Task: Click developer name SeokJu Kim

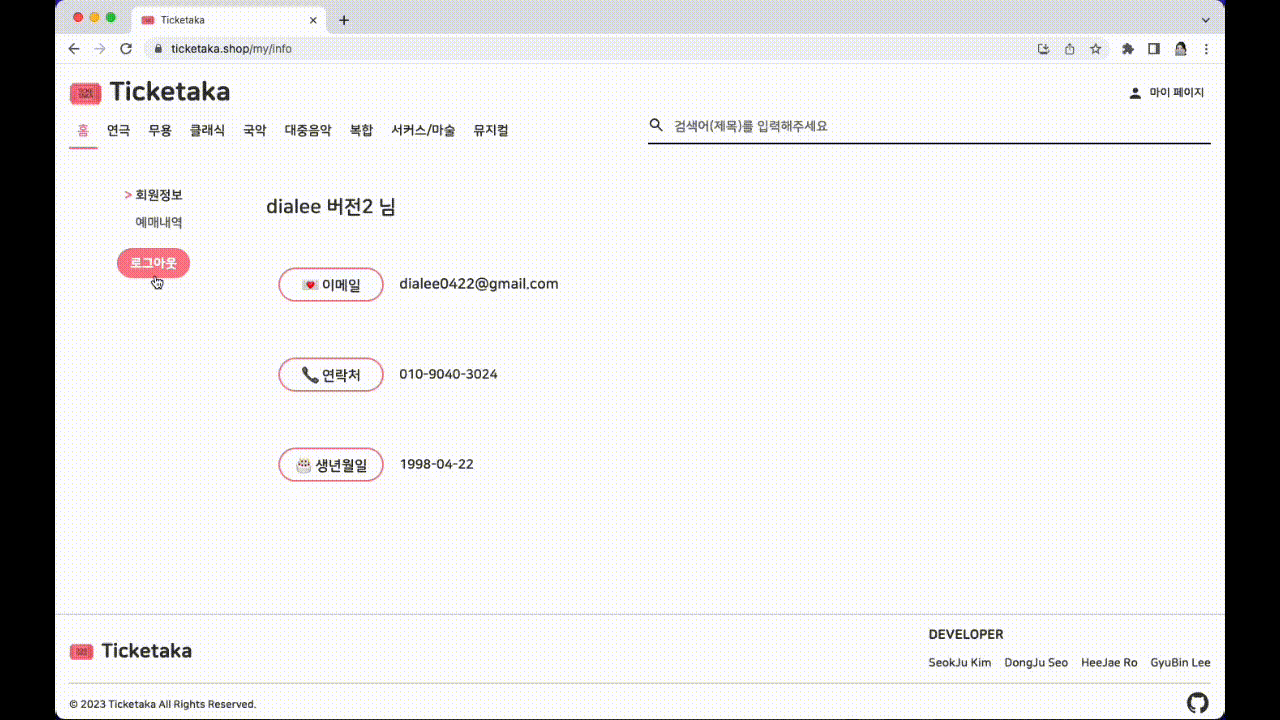Action: pos(960,663)
